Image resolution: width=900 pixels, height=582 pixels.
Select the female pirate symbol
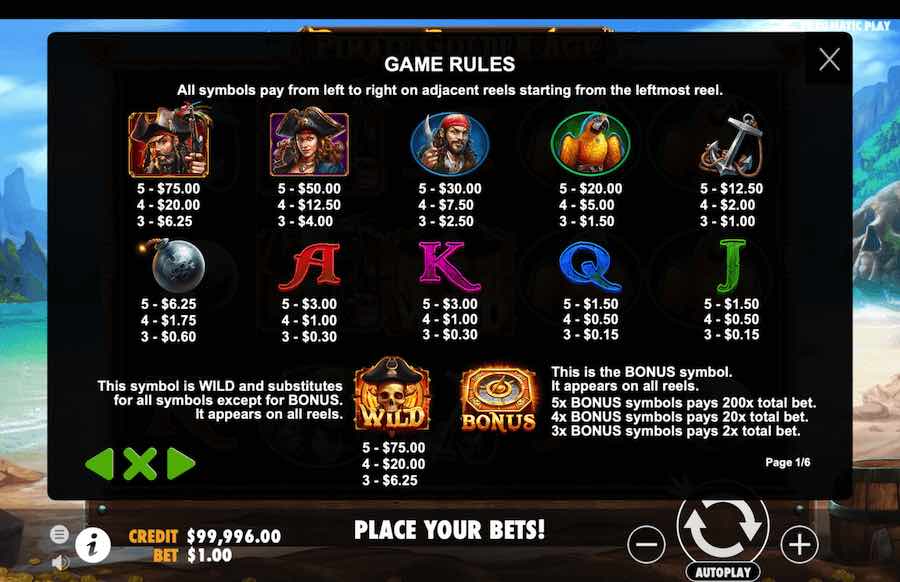(309, 142)
